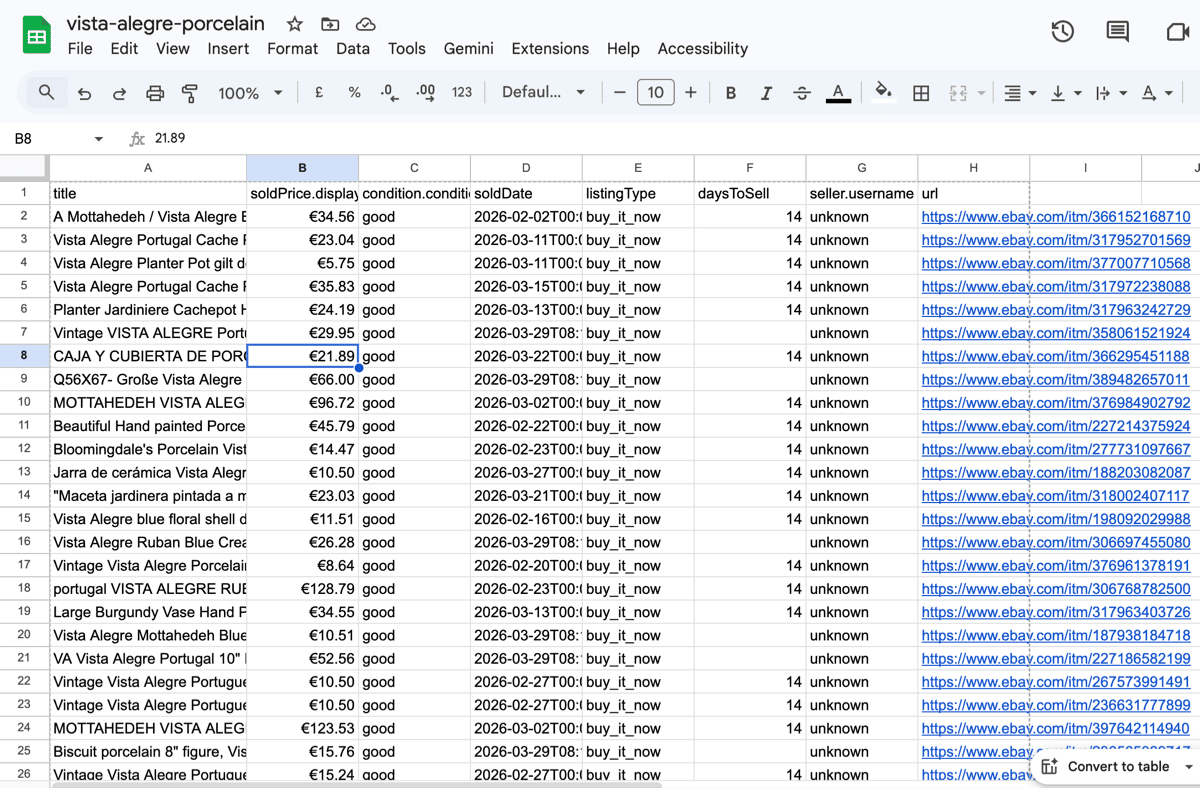Select row 8 header
1200x788 pixels.
24,356
